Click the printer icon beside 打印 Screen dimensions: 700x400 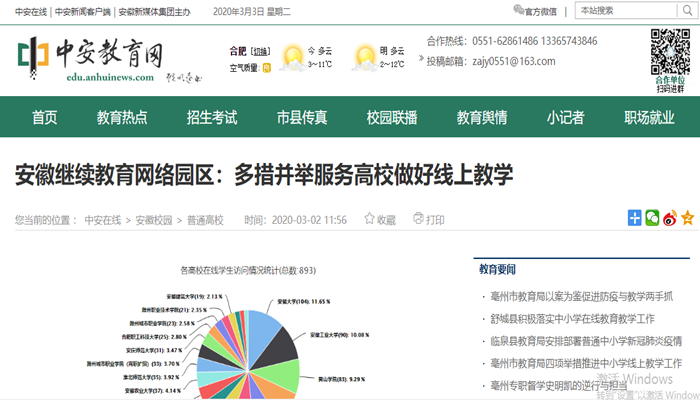click(418, 218)
